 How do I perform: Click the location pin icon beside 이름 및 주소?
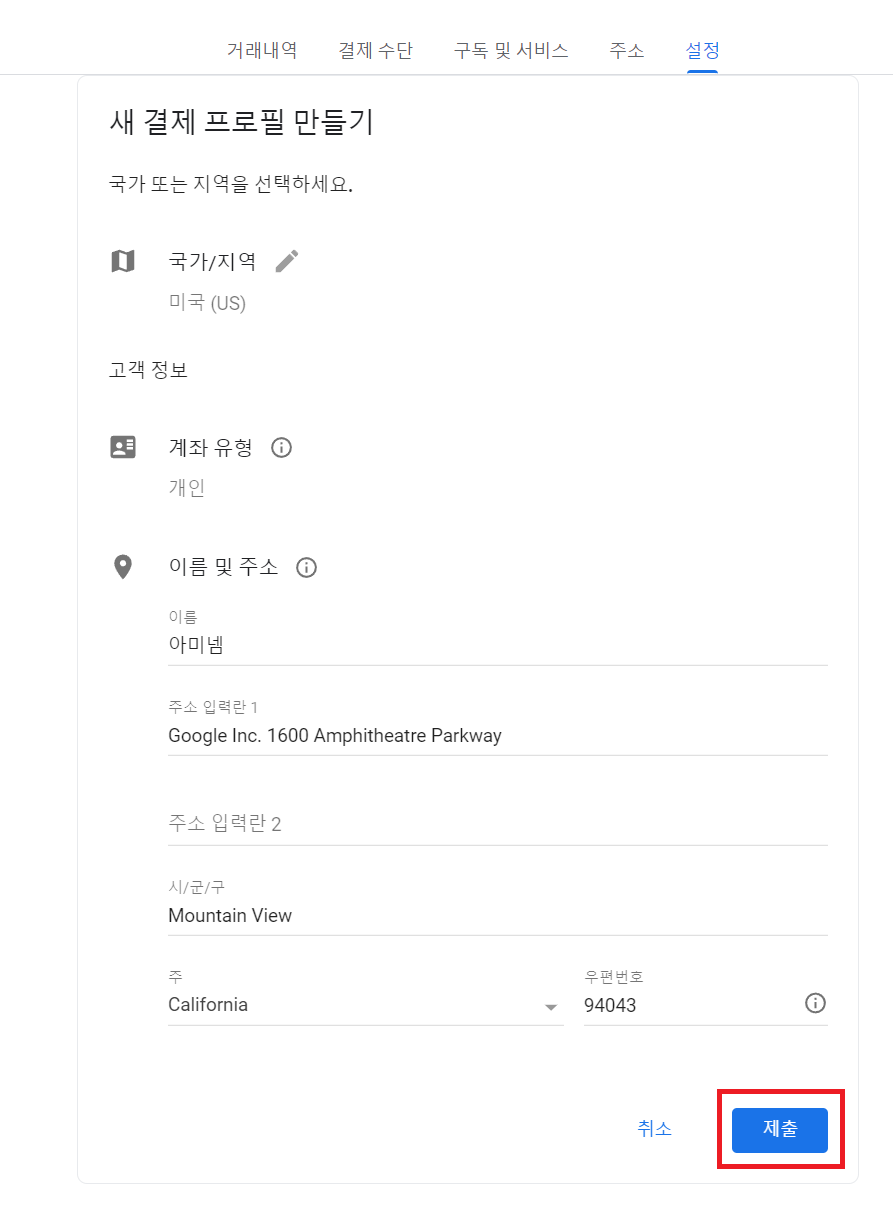122,567
